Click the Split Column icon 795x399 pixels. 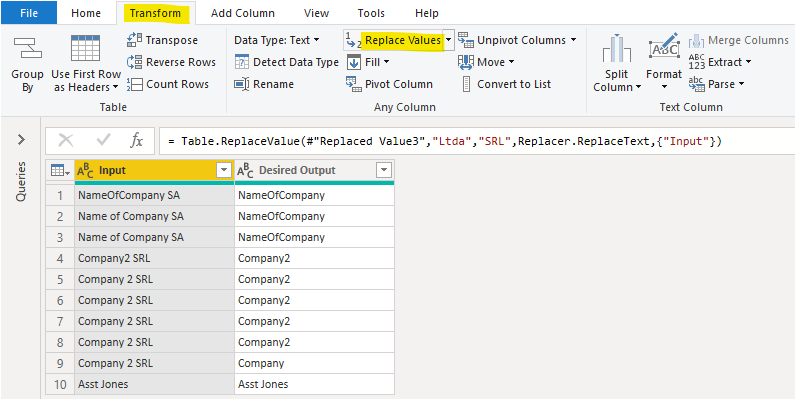(617, 49)
